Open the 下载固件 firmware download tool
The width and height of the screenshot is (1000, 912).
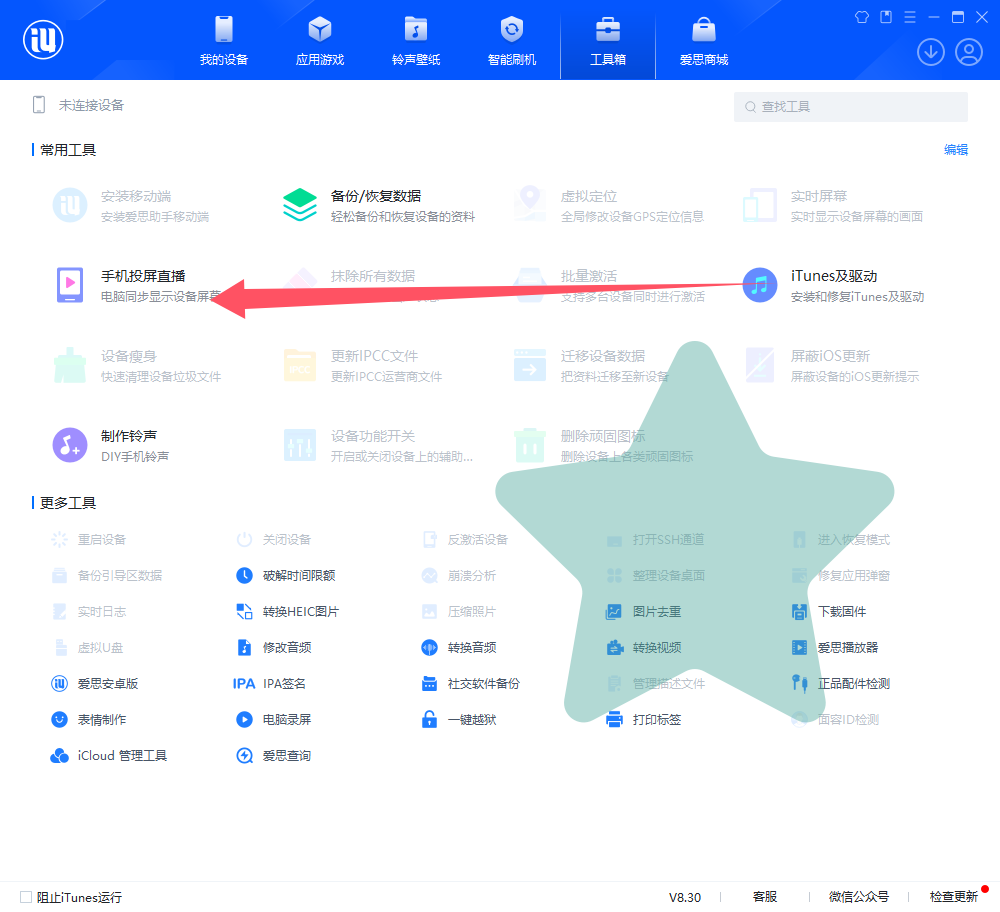[x=828, y=612]
